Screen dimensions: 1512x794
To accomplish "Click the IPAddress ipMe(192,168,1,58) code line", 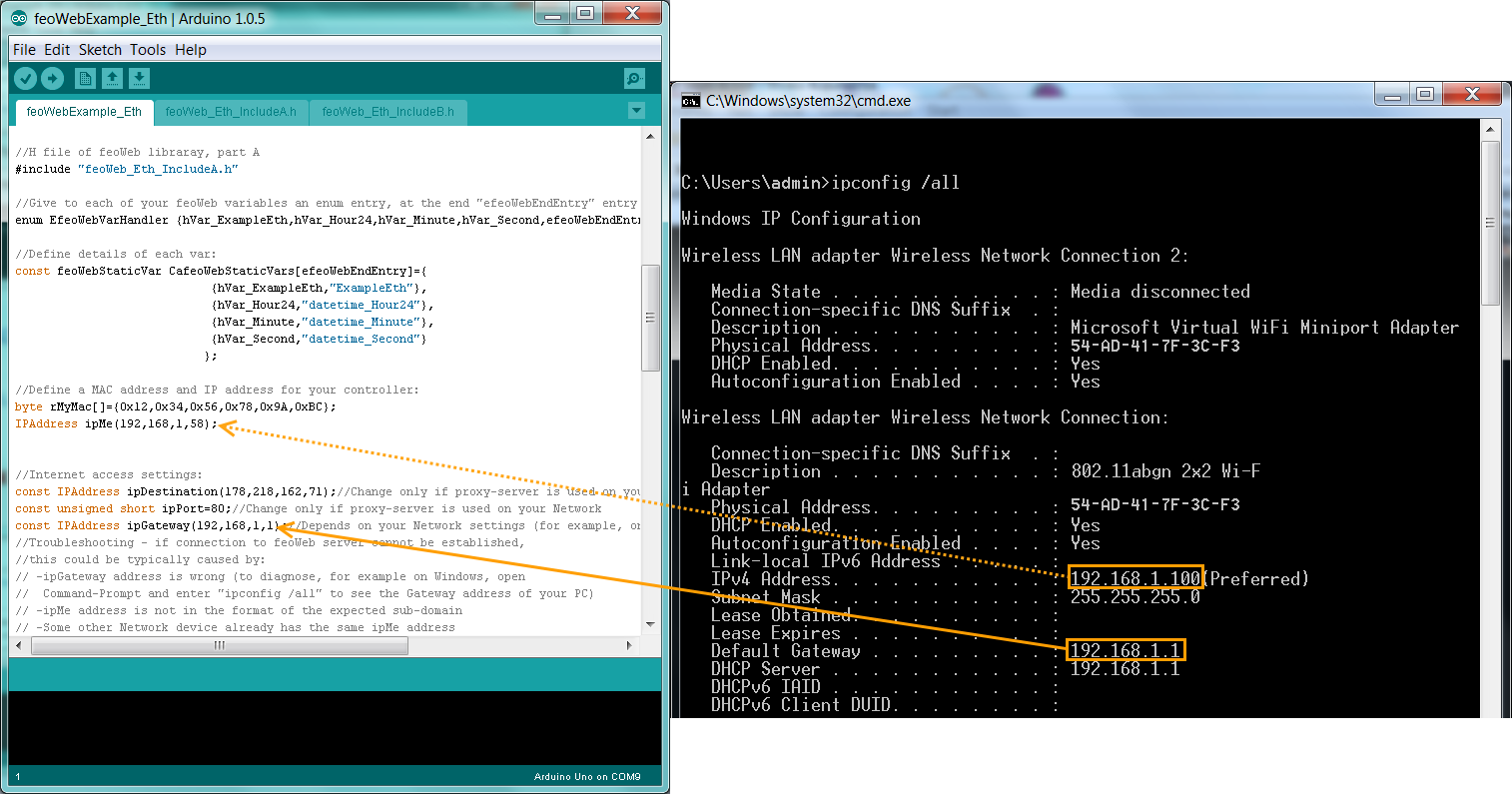I will click(116, 423).
